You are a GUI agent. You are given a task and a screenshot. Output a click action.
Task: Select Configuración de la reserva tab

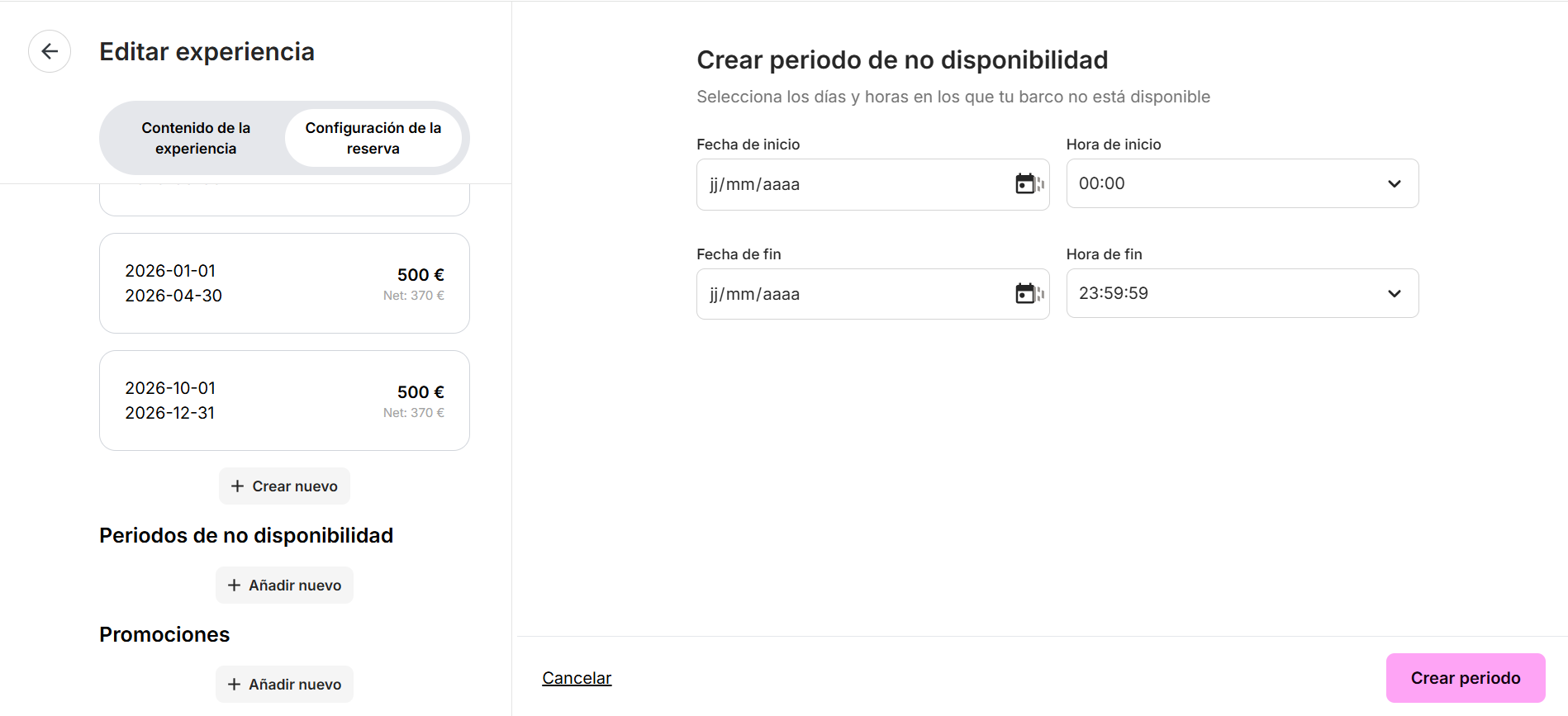tap(373, 138)
